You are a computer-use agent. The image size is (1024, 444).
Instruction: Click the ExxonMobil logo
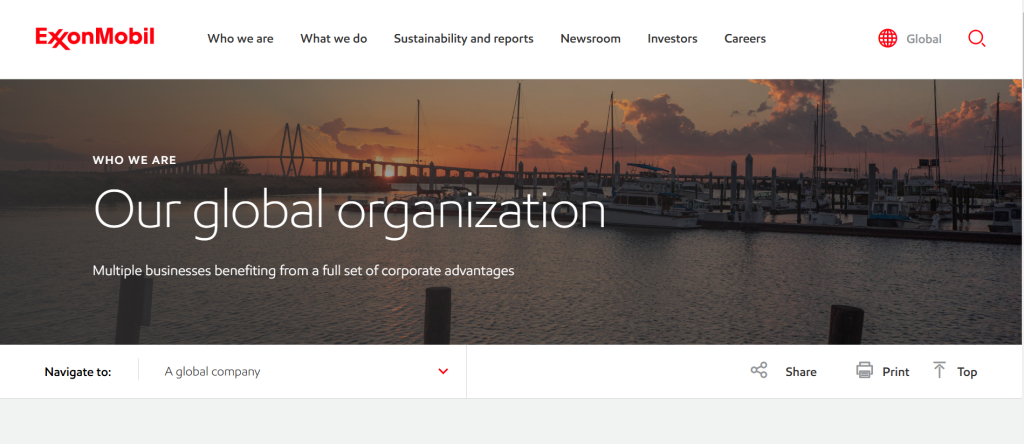[x=95, y=38]
